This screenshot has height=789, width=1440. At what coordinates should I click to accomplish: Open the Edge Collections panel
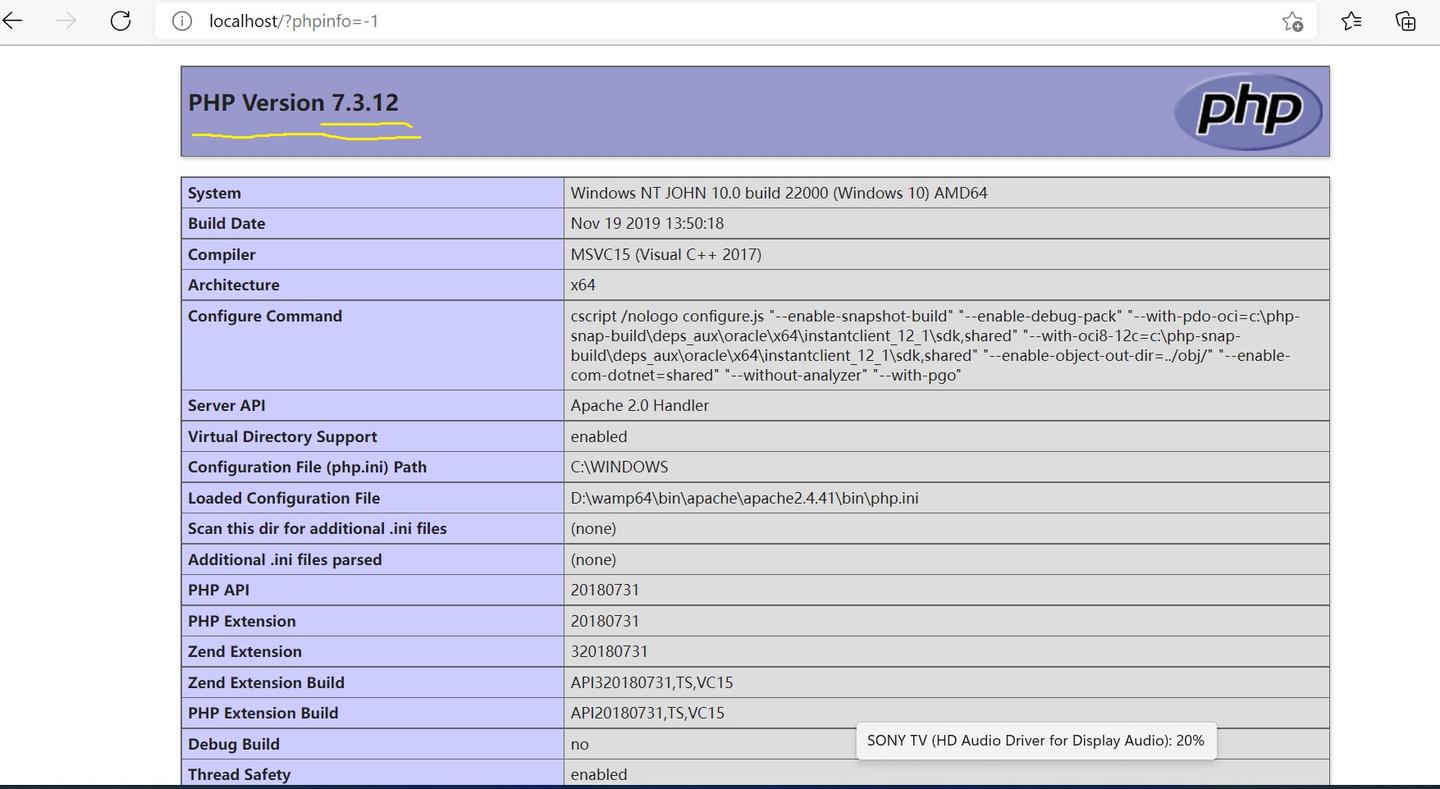[x=1406, y=20]
